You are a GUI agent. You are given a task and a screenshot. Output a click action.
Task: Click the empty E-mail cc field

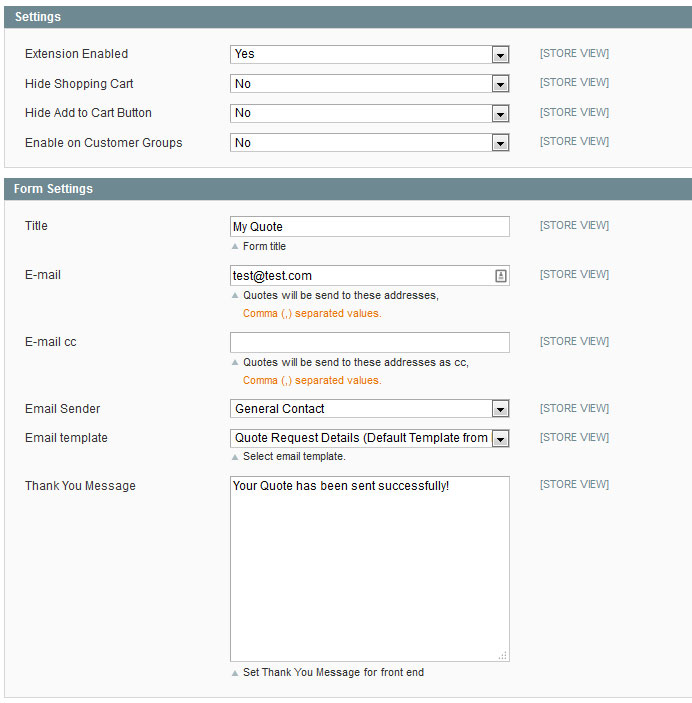click(370, 343)
